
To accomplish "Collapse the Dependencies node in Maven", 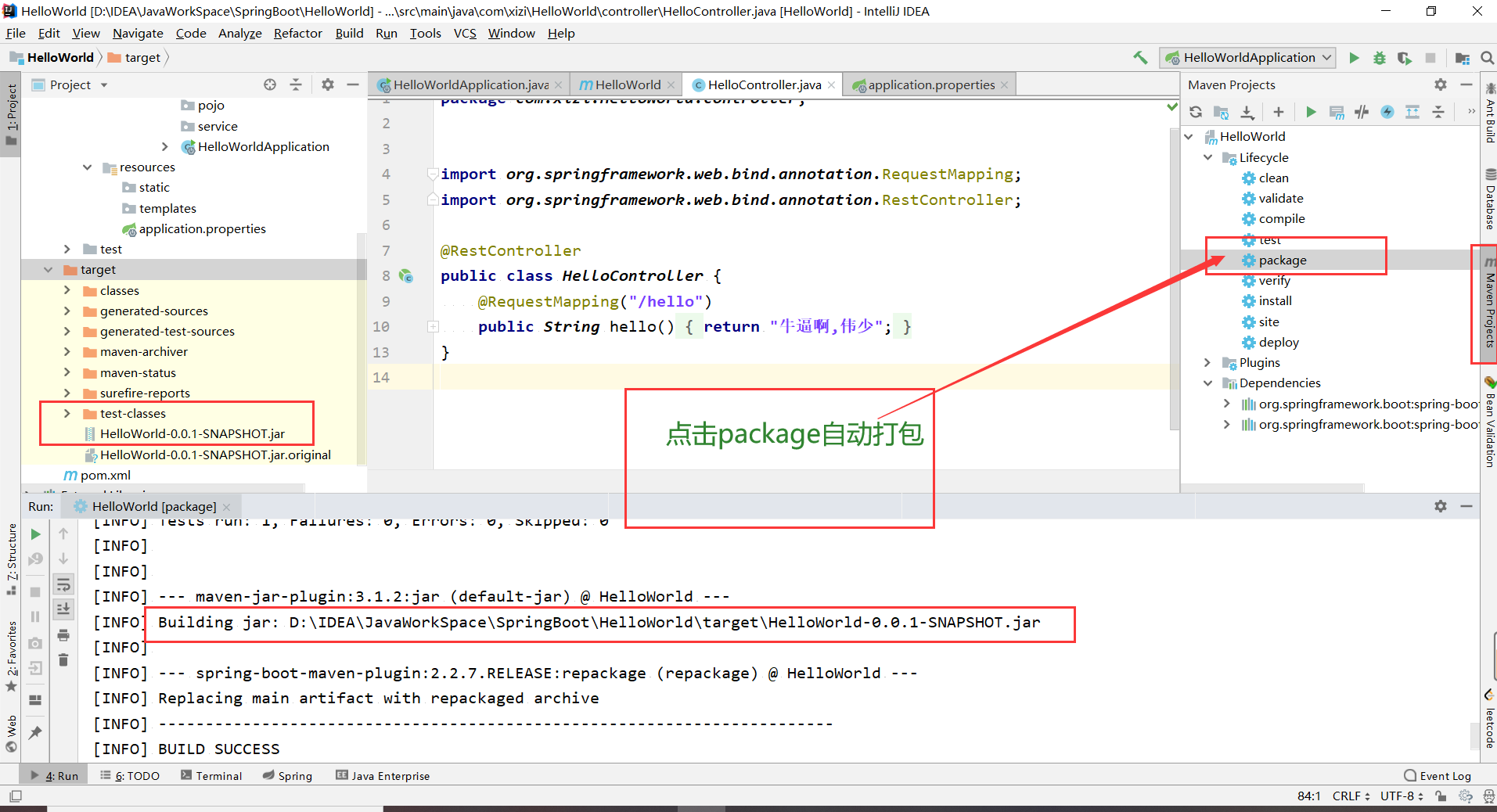I will tap(1207, 383).
